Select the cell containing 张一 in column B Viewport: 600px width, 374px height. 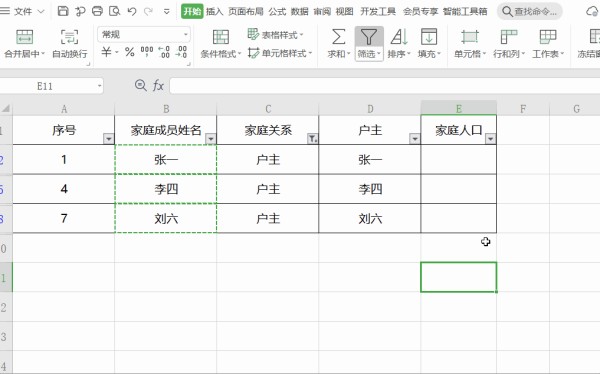pos(166,159)
